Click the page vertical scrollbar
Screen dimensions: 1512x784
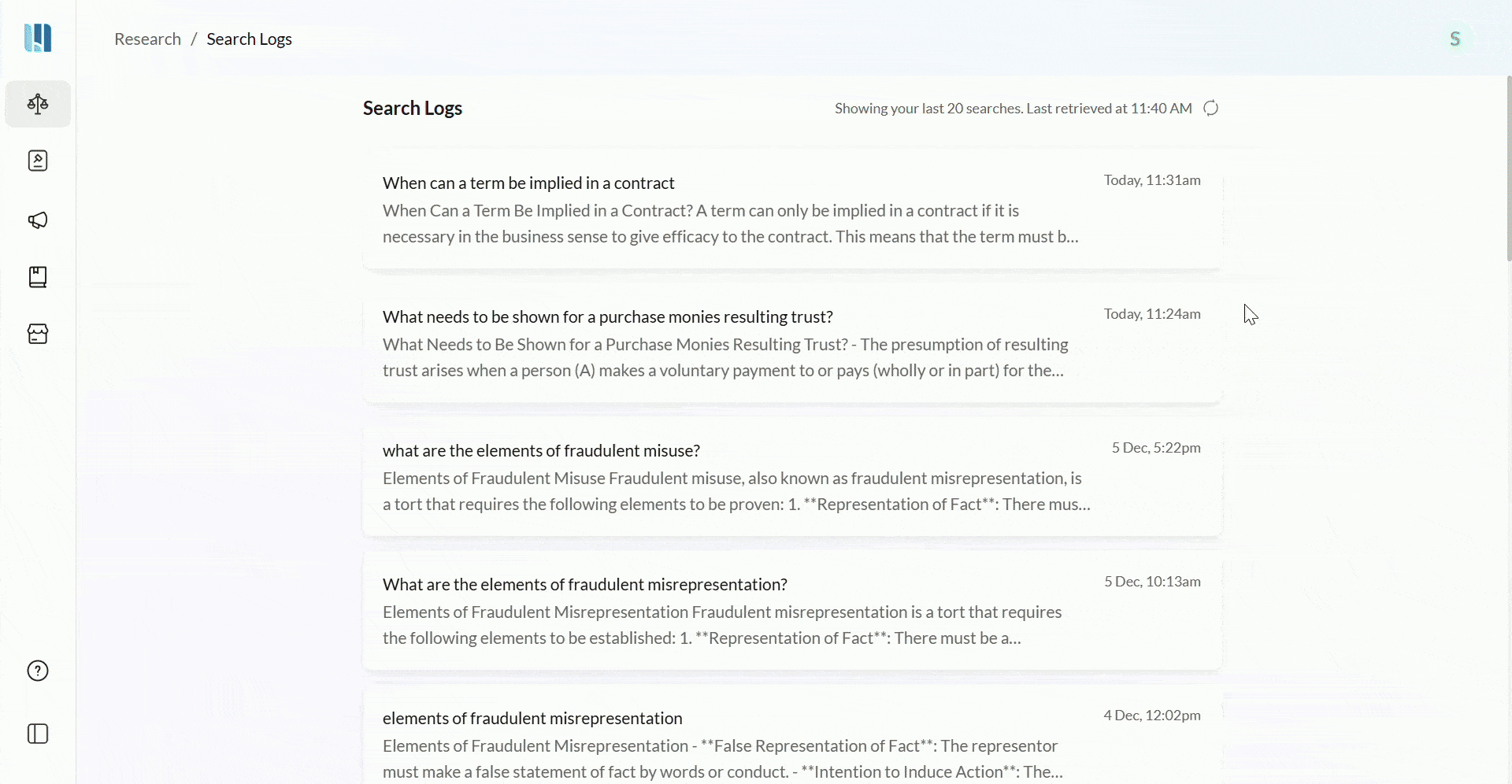point(1508,168)
